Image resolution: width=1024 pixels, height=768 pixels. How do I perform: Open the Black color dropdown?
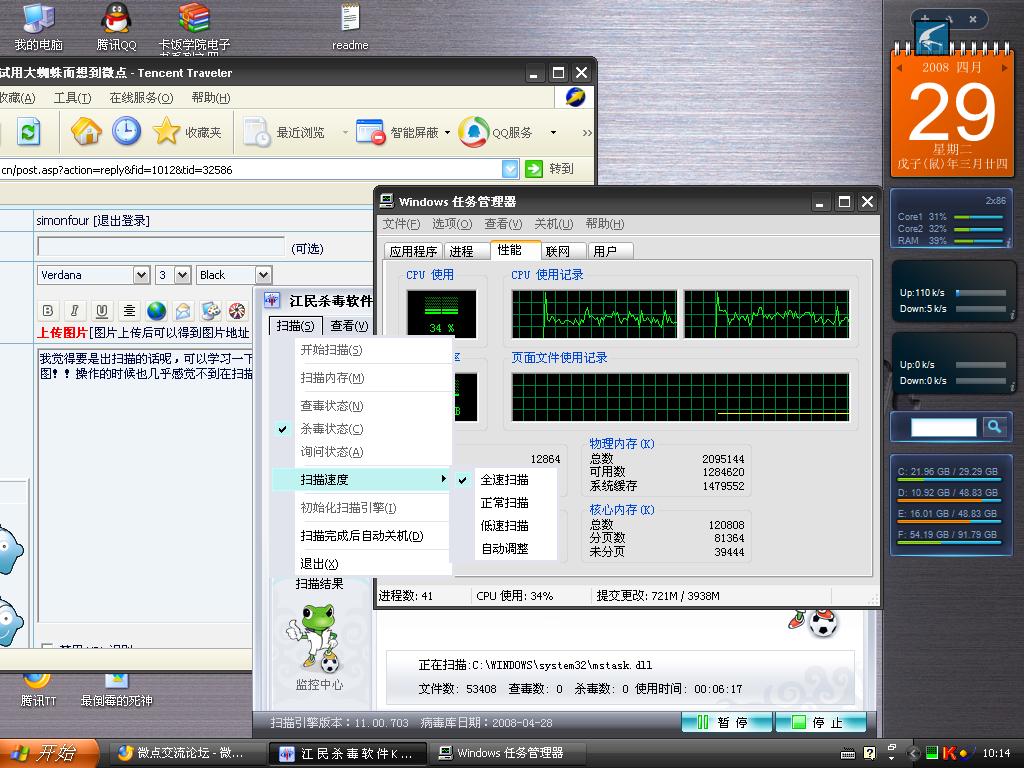click(263, 275)
